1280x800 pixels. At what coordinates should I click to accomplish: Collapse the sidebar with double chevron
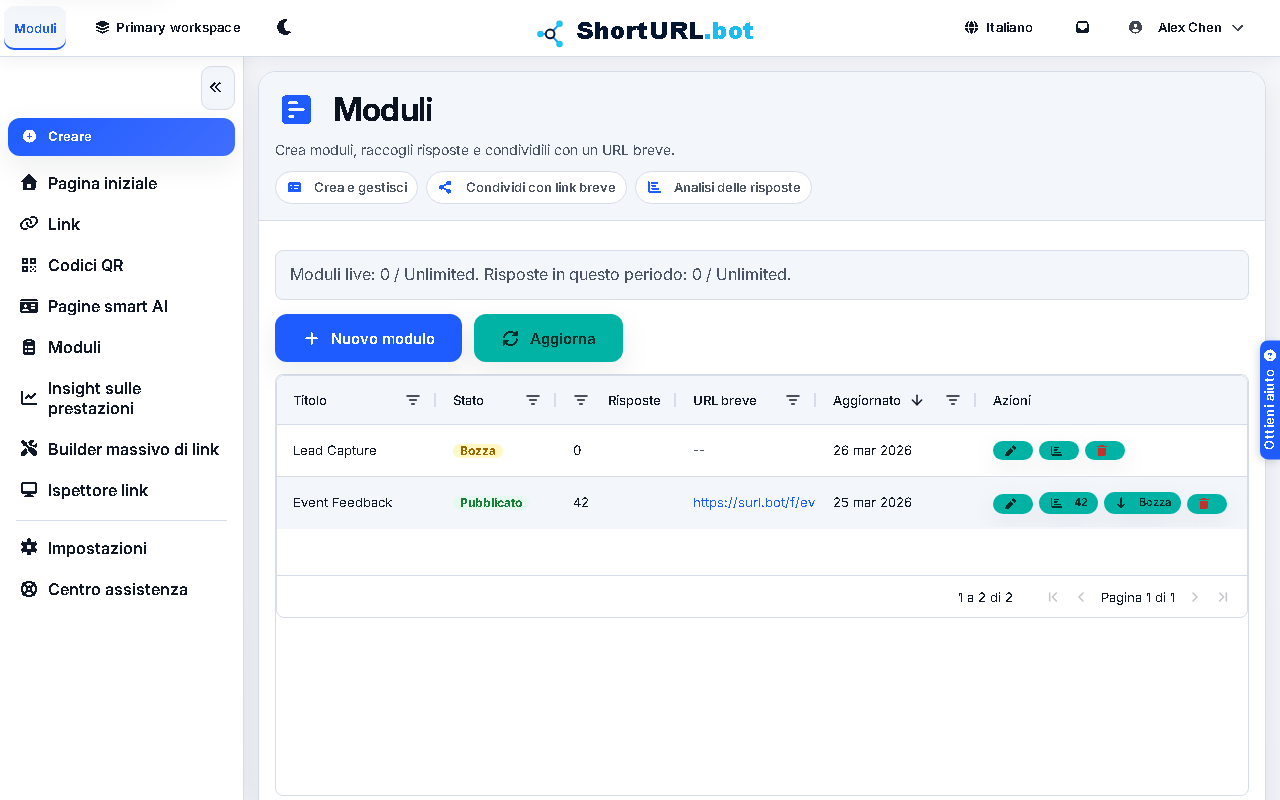click(x=217, y=88)
